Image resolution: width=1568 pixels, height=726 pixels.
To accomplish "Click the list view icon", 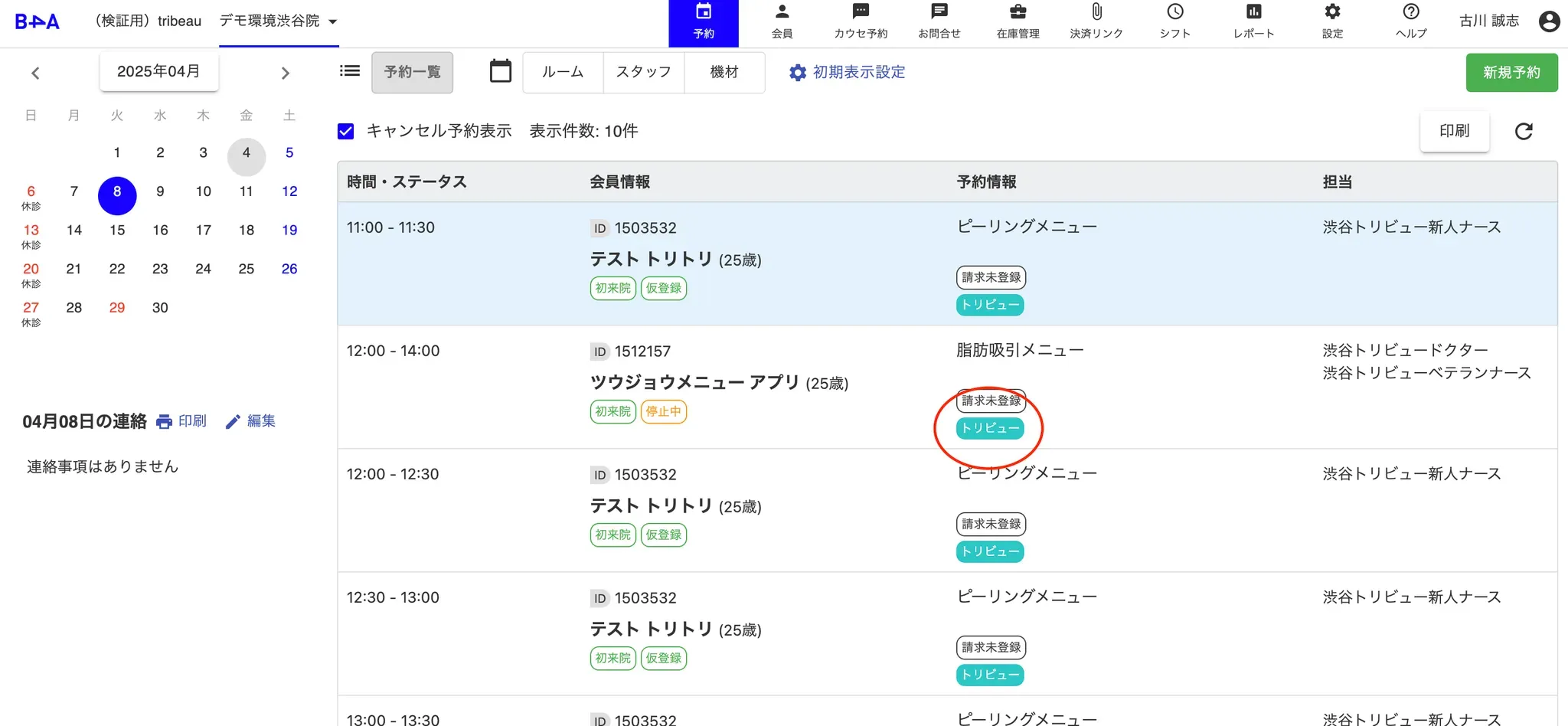I will click(x=350, y=71).
